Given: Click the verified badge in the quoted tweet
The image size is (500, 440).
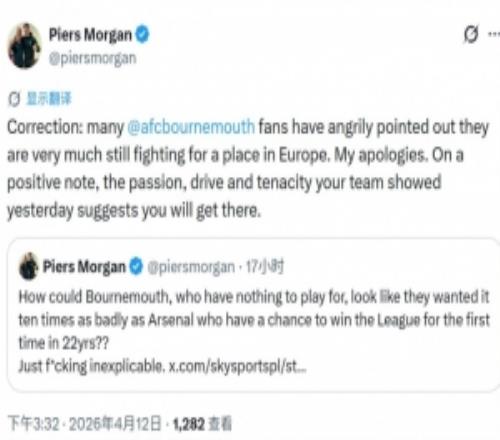Looking at the screenshot, I should pyautogui.click(x=136, y=266).
